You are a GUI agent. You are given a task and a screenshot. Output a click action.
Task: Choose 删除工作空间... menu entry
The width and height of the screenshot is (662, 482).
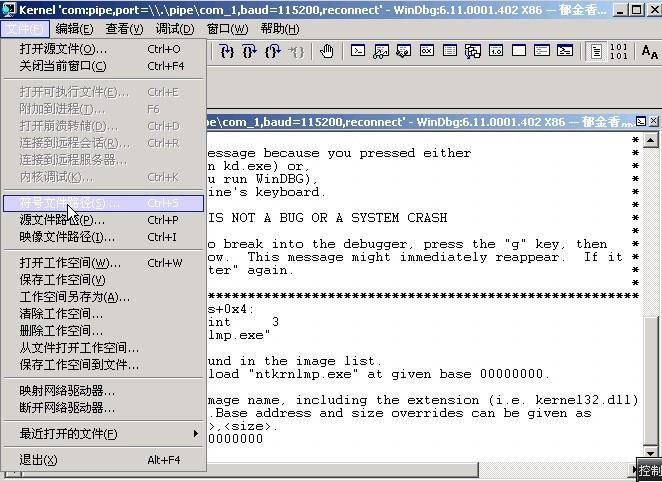103,331
